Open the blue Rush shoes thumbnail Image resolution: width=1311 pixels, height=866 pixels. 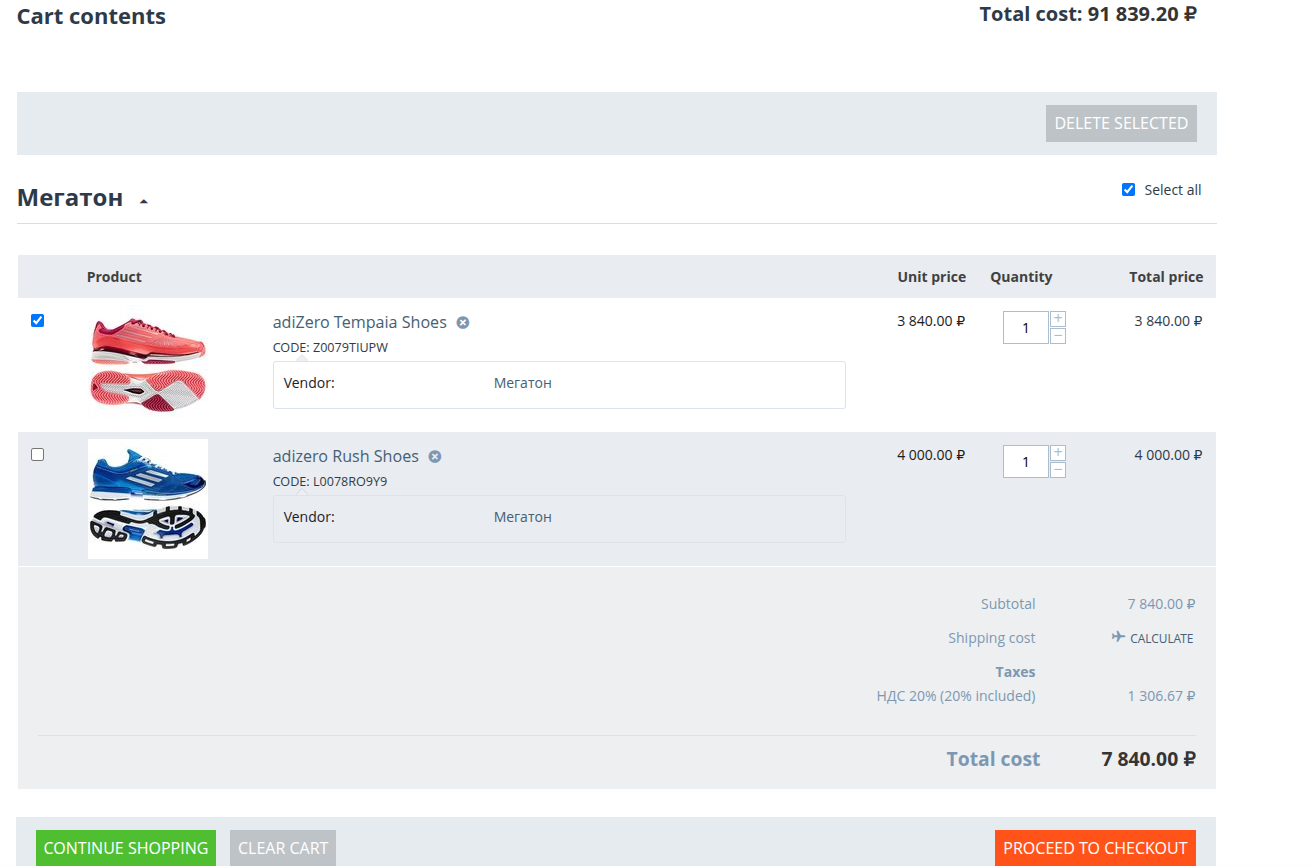(x=148, y=499)
